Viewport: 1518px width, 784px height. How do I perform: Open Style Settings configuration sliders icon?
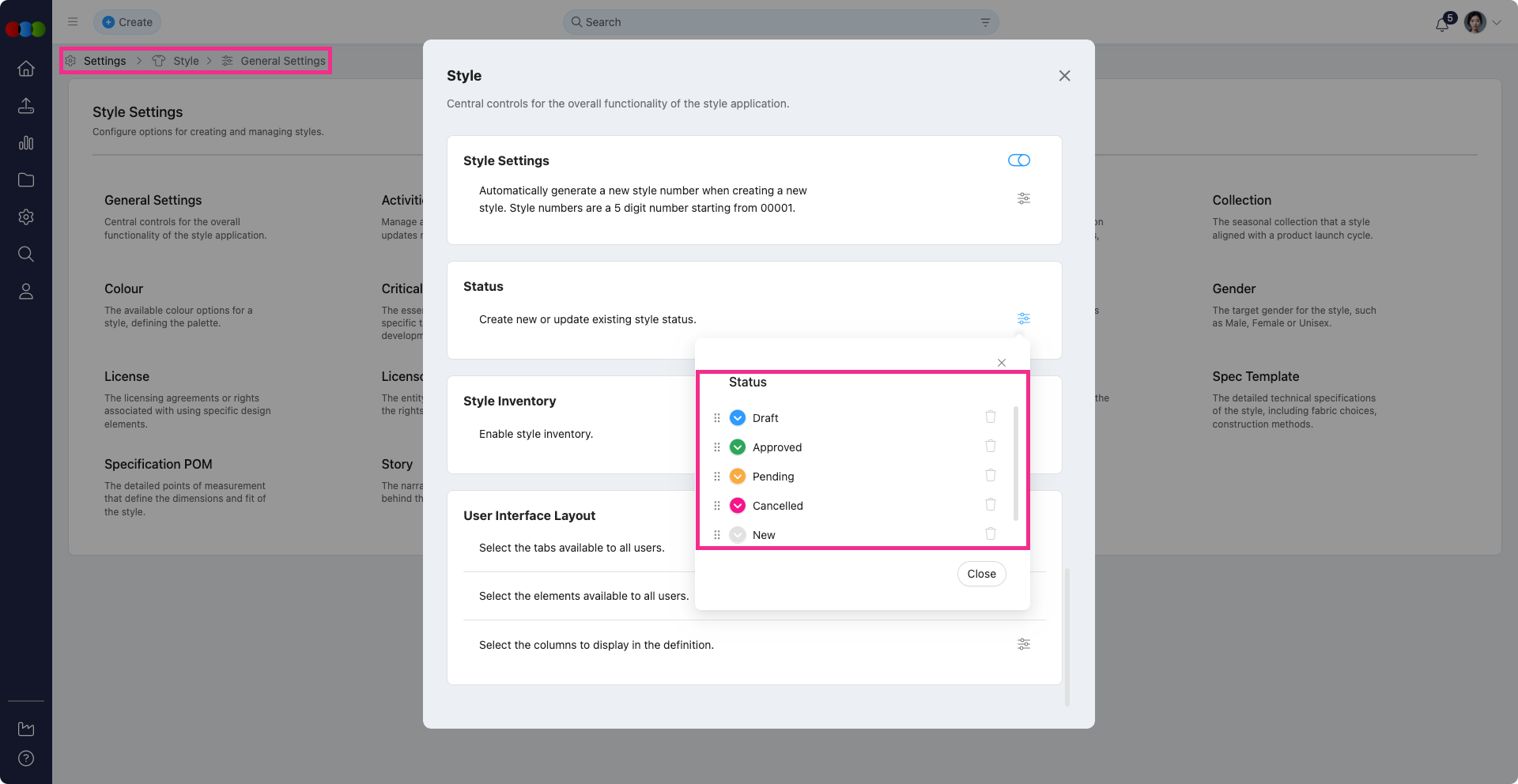pyautogui.click(x=1023, y=198)
